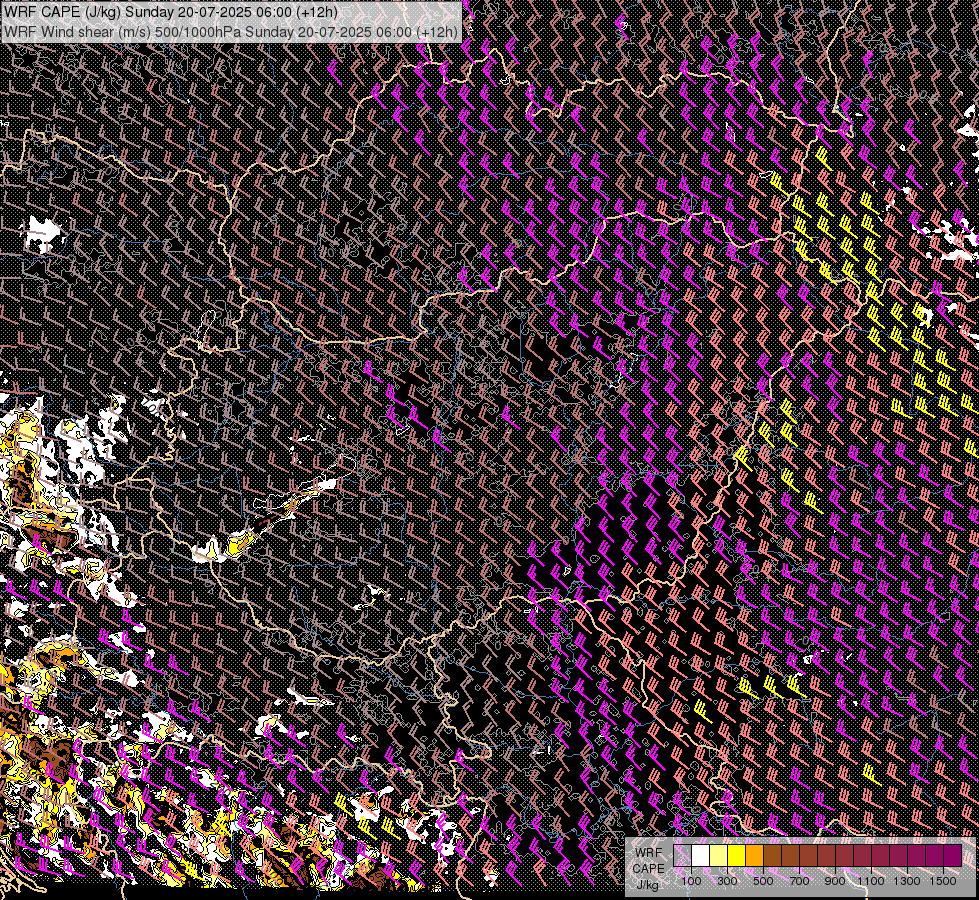Select the white swatch in the CAPE legend

coord(701,856)
